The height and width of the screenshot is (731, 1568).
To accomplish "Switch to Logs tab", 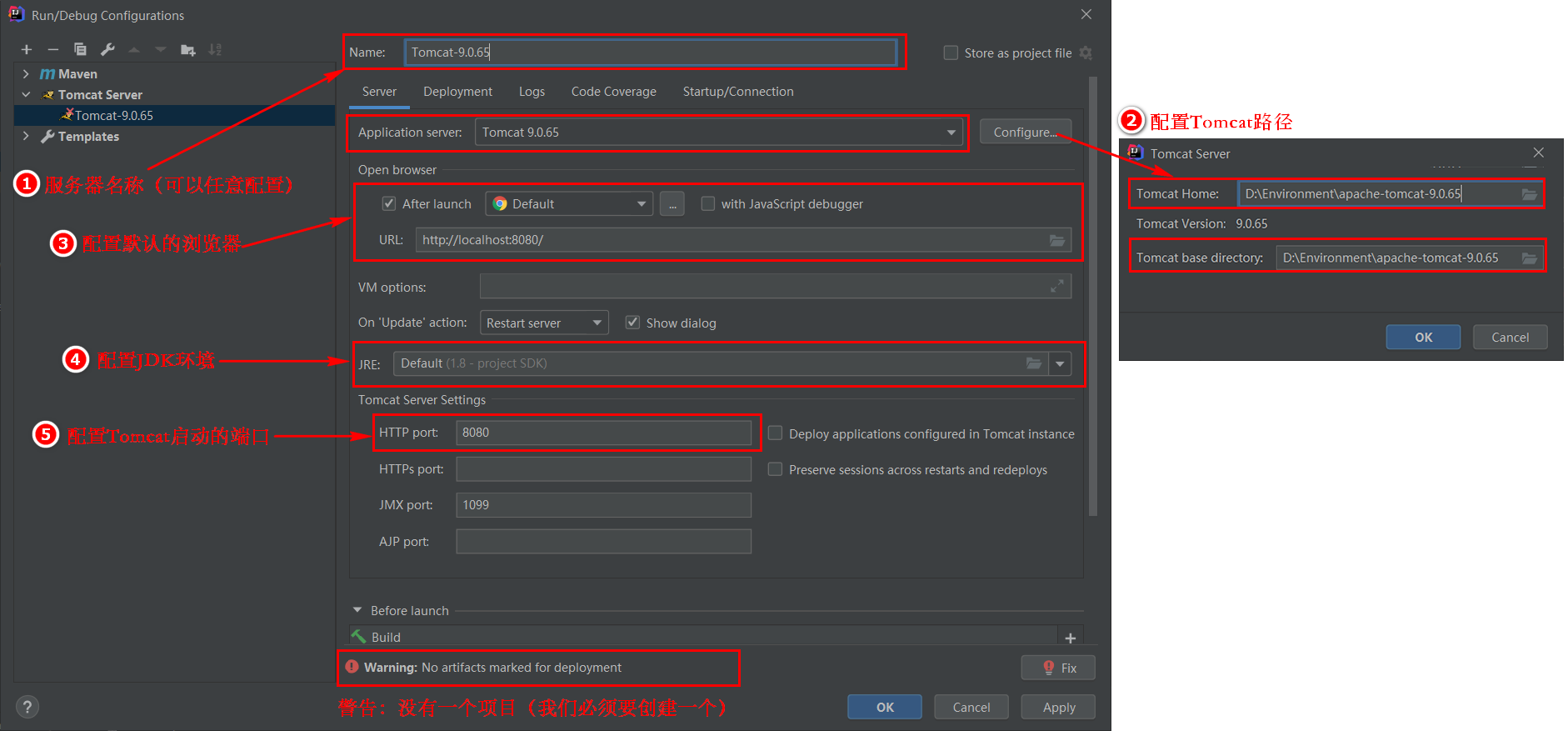I will [x=532, y=92].
